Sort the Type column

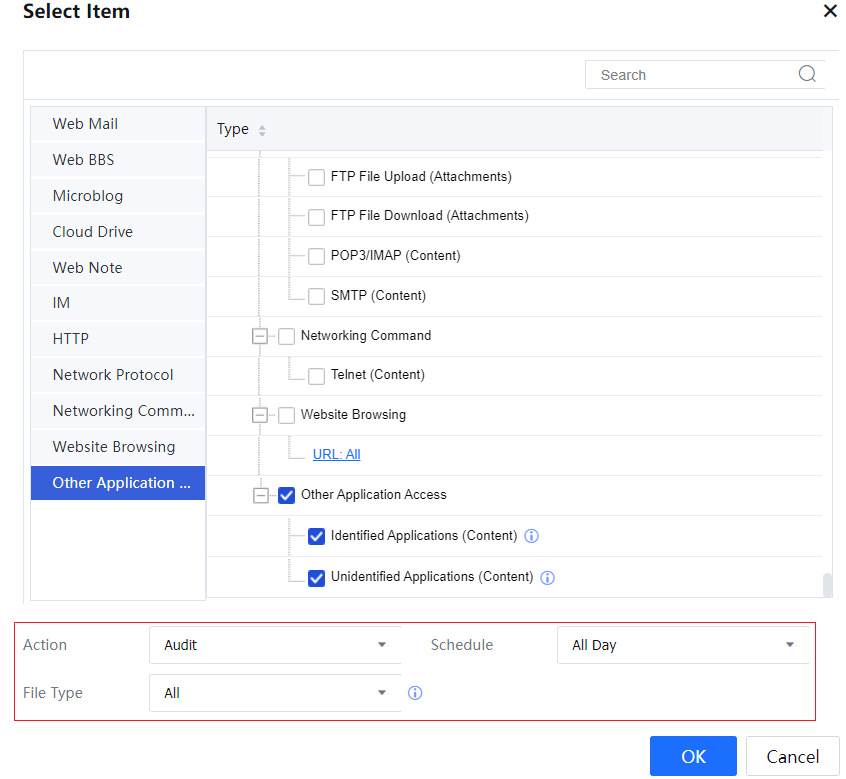[262, 130]
